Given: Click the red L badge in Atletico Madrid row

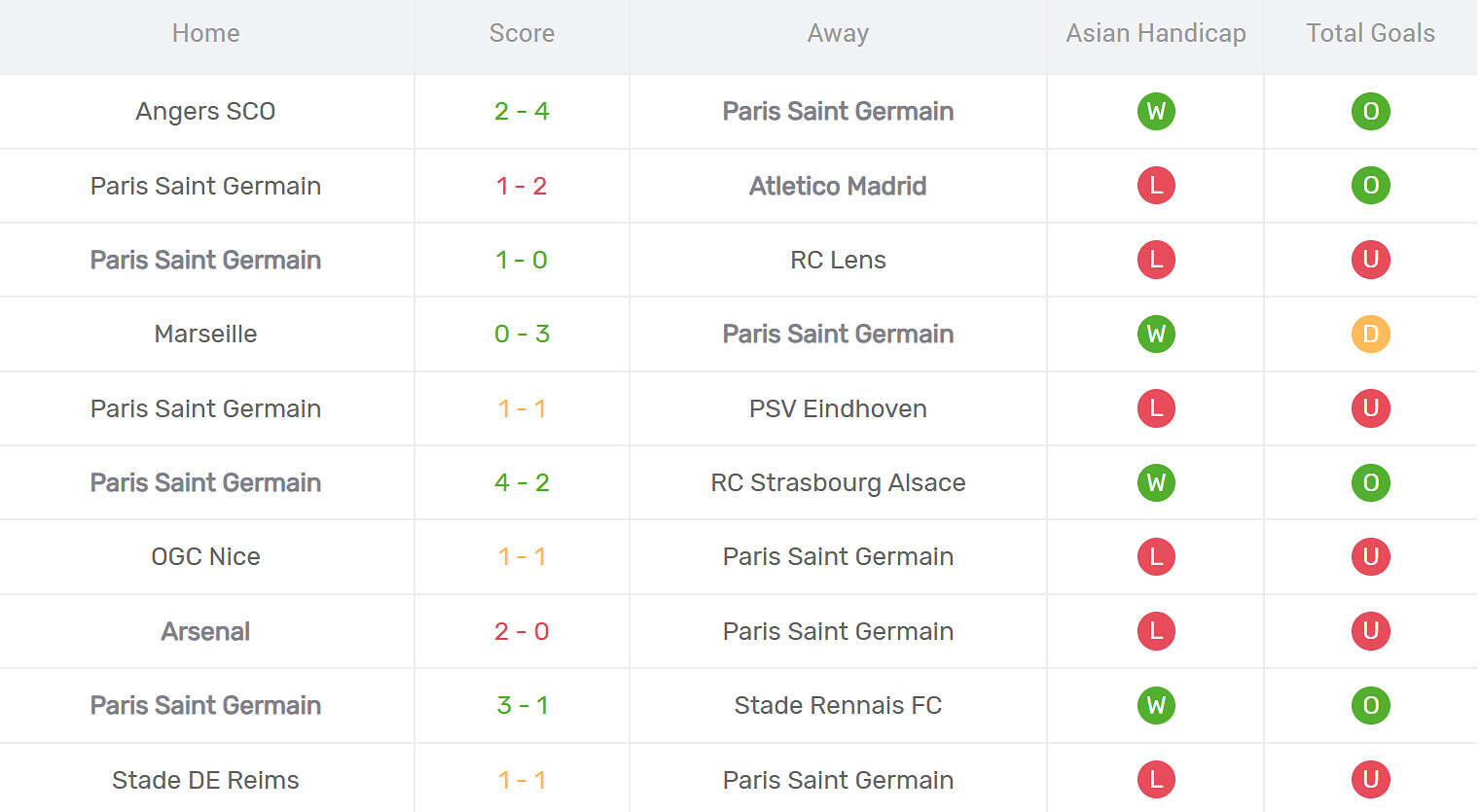Looking at the screenshot, I should click(x=1156, y=186).
